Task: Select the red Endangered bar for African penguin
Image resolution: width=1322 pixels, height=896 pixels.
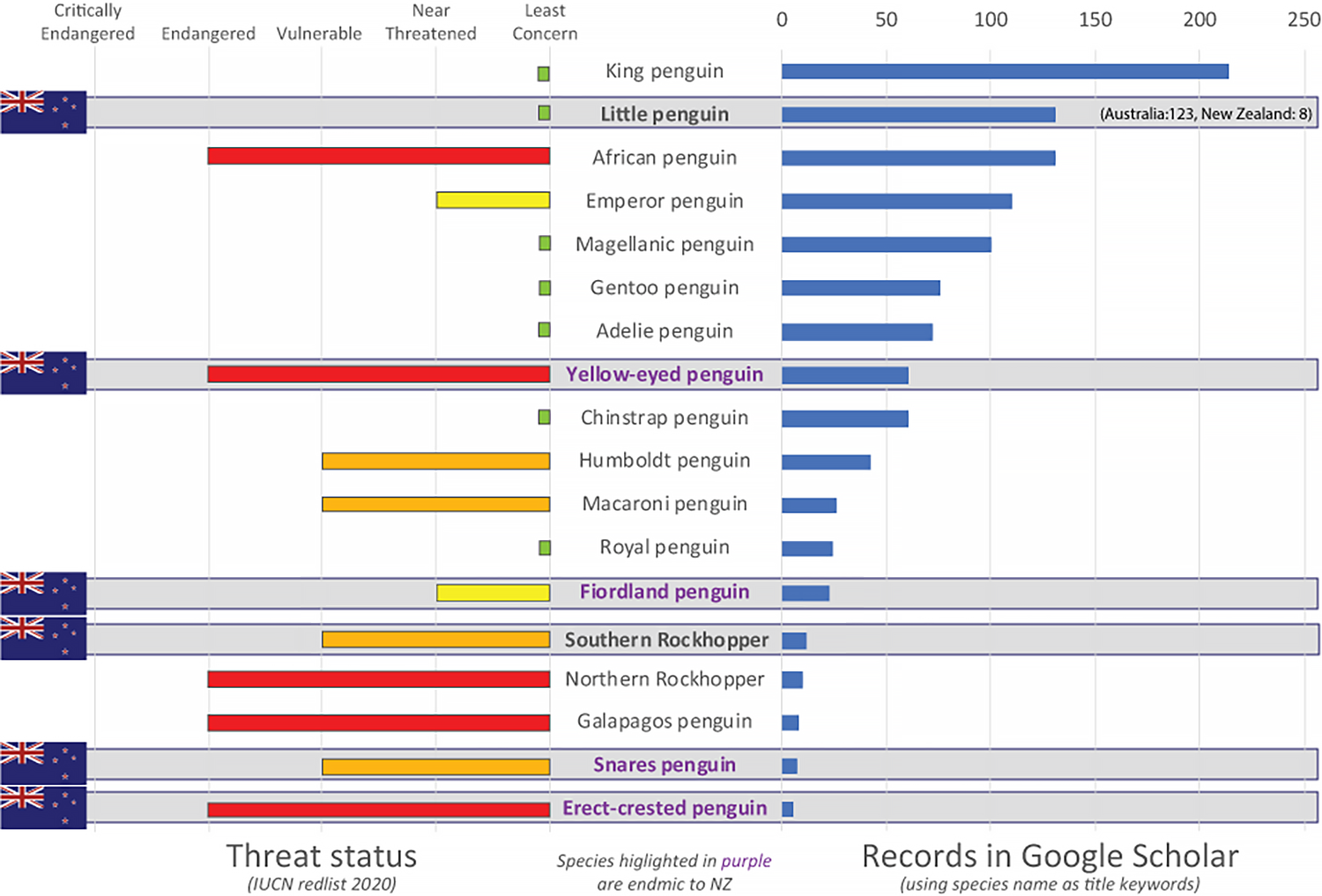Action: (x=379, y=156)
